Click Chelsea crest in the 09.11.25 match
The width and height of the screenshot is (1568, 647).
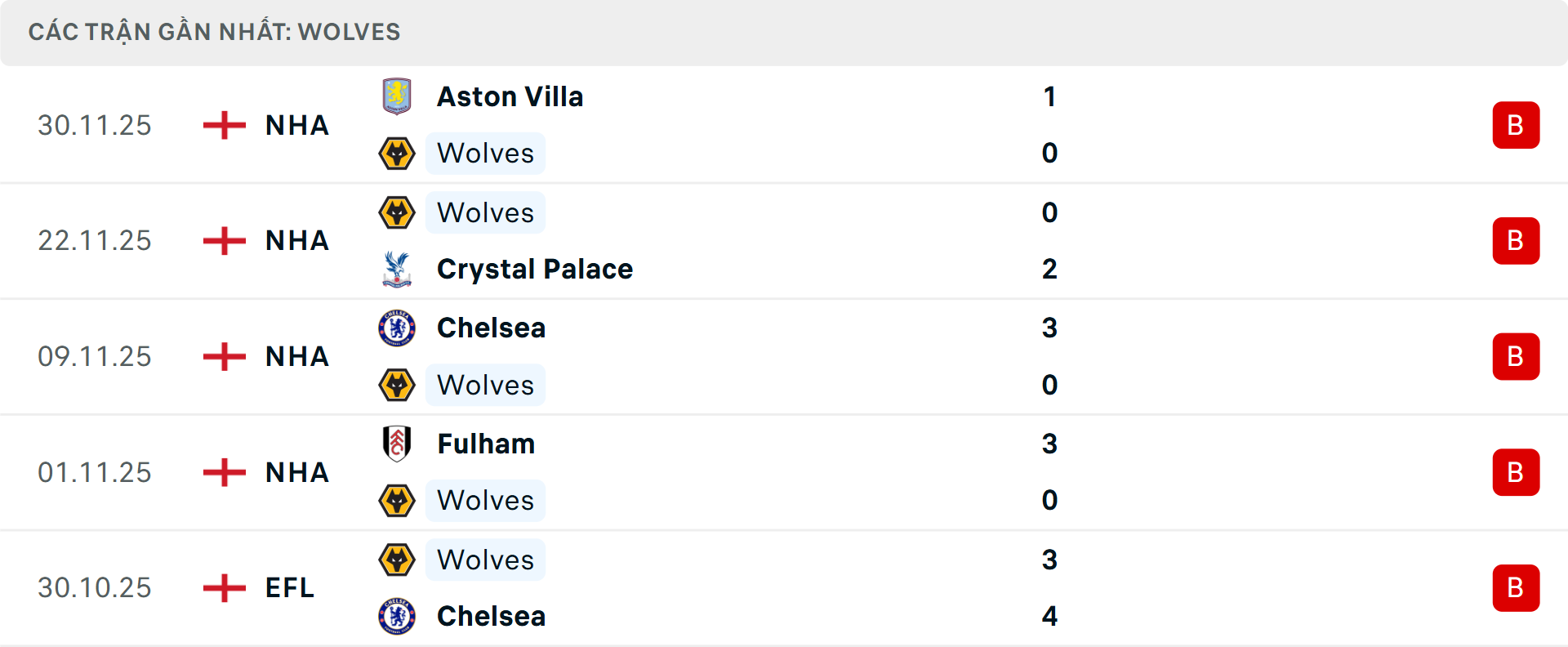point(397,328)
